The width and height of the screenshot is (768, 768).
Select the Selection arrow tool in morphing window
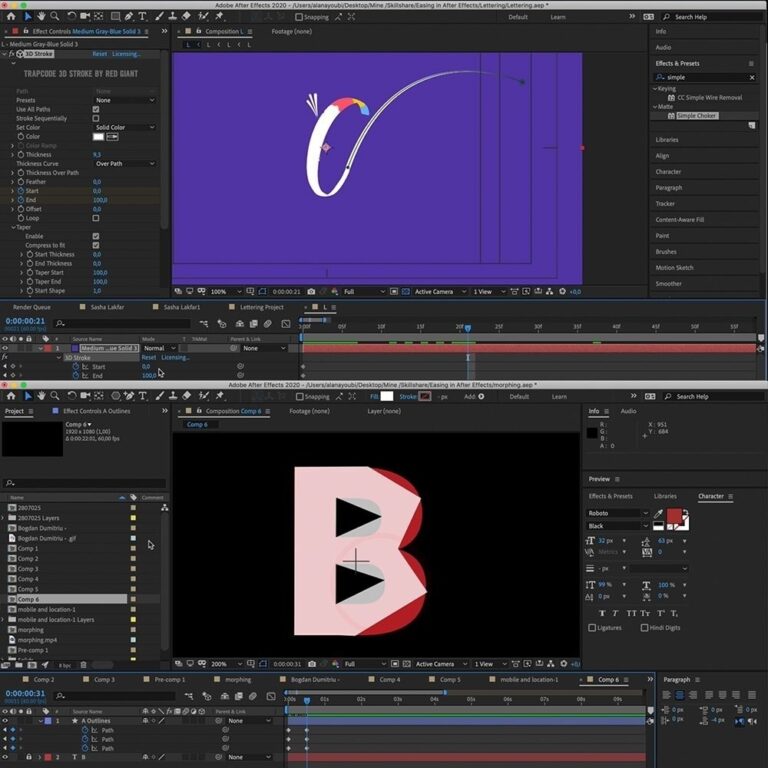28,396
